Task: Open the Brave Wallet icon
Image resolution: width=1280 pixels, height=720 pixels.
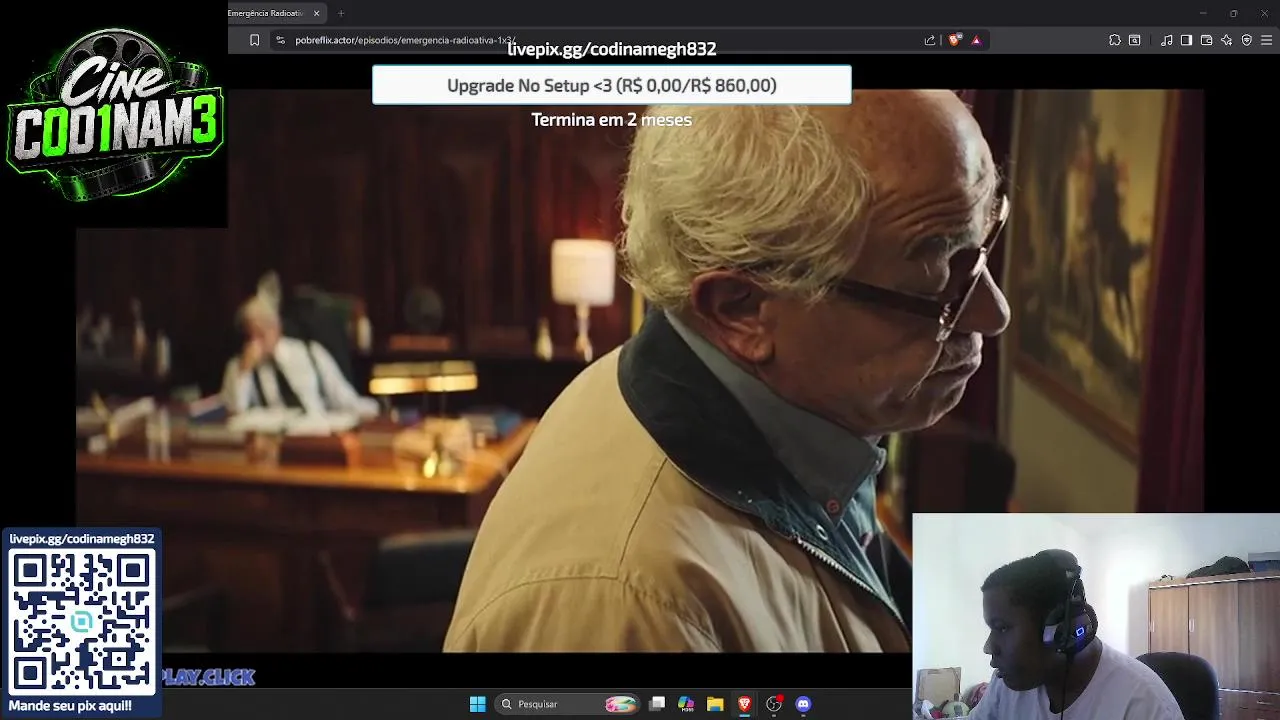Action: (1207, 40)
